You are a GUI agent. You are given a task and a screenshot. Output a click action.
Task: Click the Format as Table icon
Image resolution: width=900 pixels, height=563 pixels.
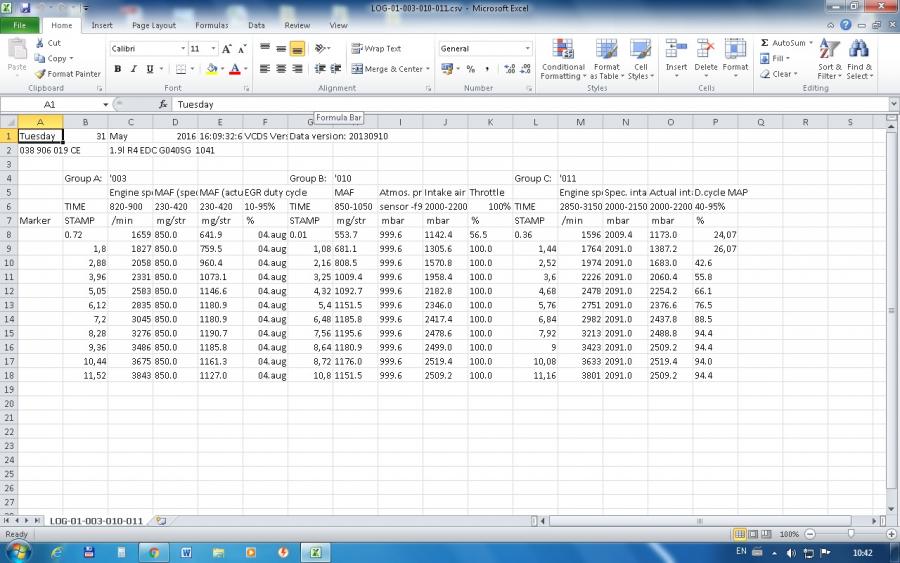pos(607,50)
